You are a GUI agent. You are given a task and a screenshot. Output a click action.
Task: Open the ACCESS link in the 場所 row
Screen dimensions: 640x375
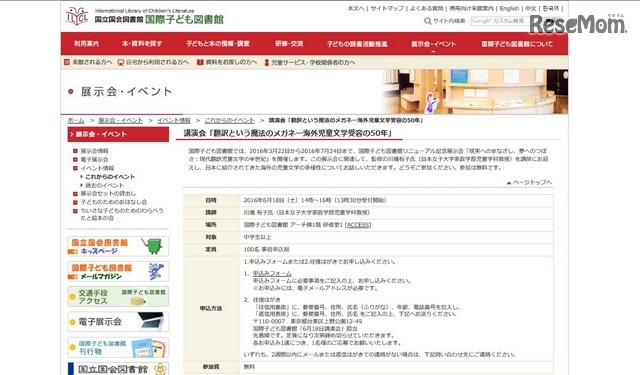pyautogui.click(x=358, y=225)
